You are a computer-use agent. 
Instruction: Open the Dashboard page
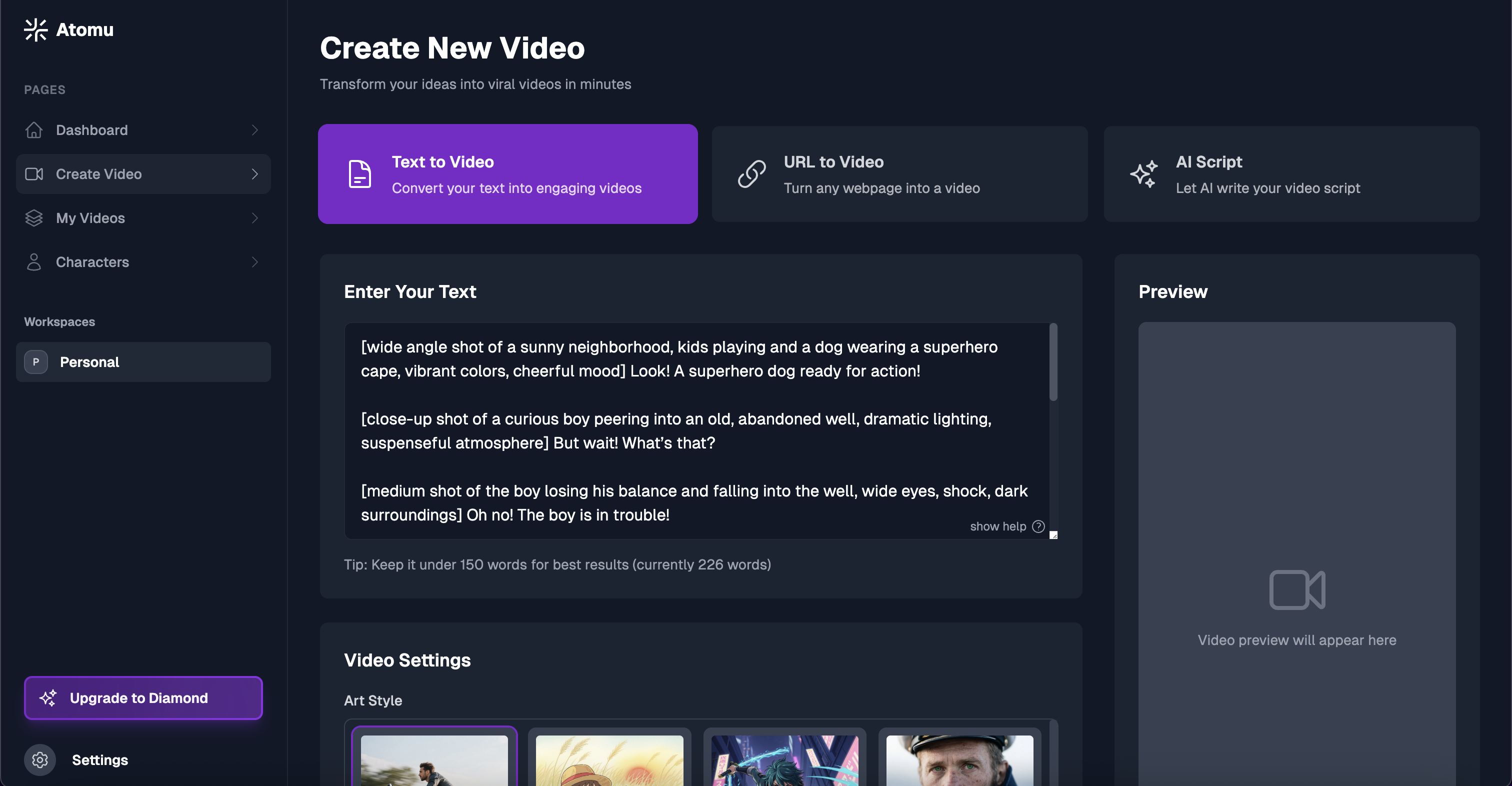(x=143, y=129)
